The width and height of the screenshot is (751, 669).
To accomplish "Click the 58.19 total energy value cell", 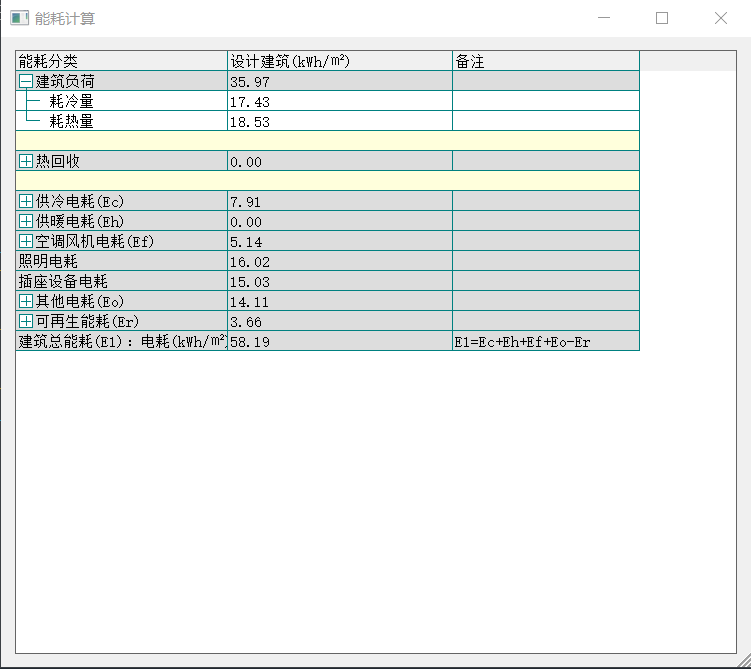I will pos(339,341).
